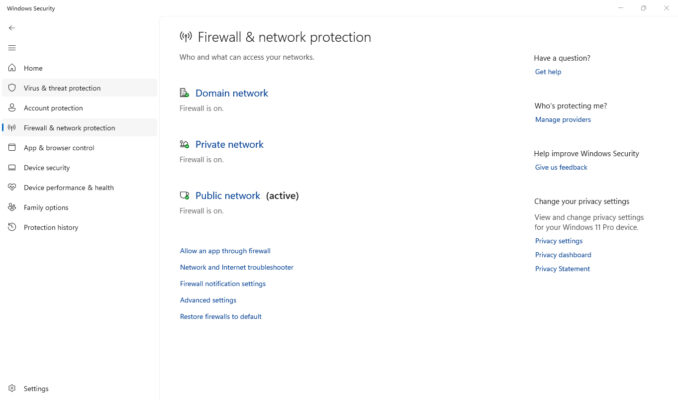Open Public network settings
The image size is (678, 400).
tap(227, 196)
